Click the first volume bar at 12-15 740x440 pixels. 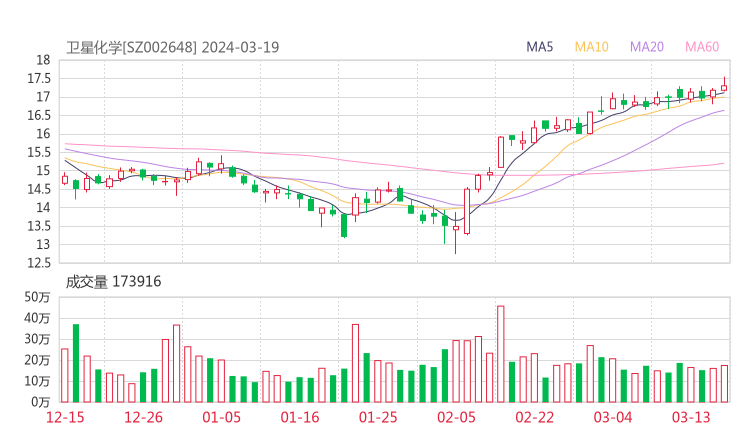pos(65,375)
